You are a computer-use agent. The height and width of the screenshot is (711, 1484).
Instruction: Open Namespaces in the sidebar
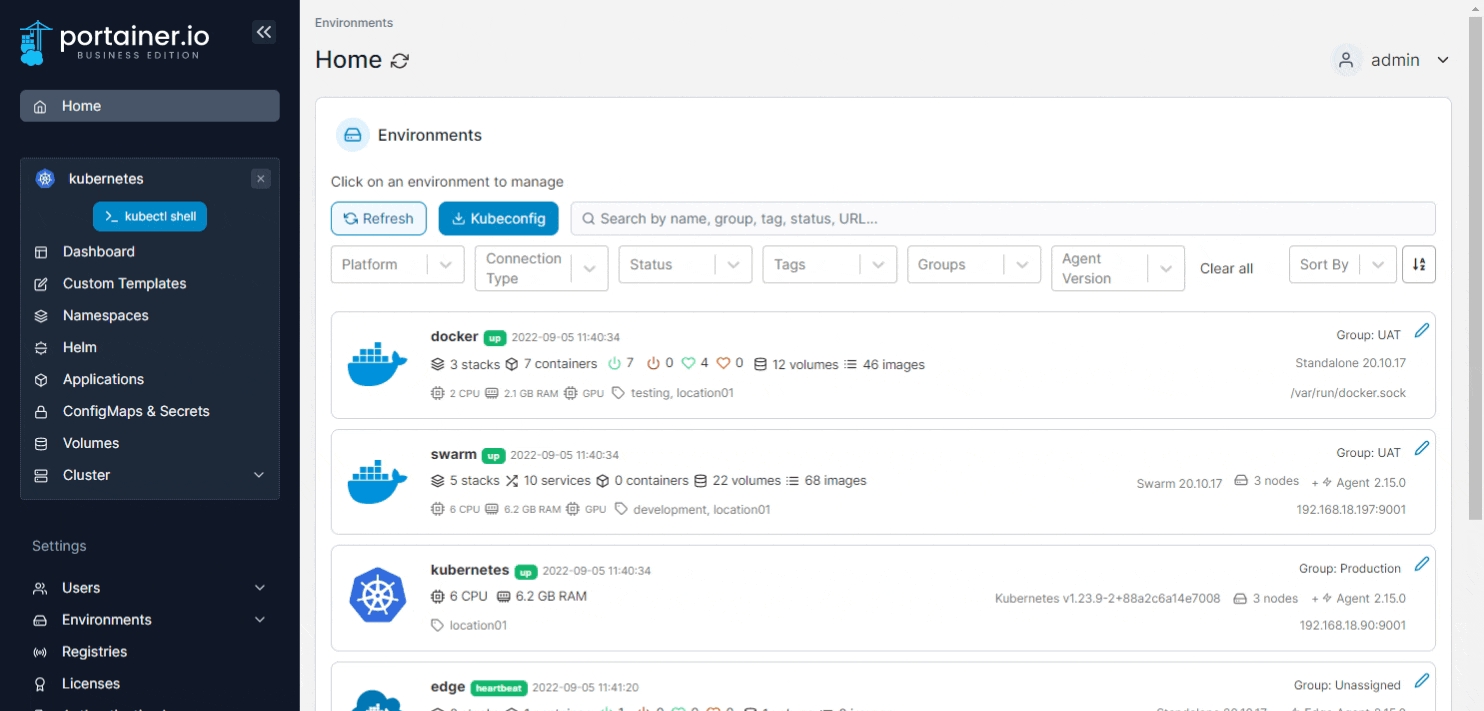[x=105, y=315]
